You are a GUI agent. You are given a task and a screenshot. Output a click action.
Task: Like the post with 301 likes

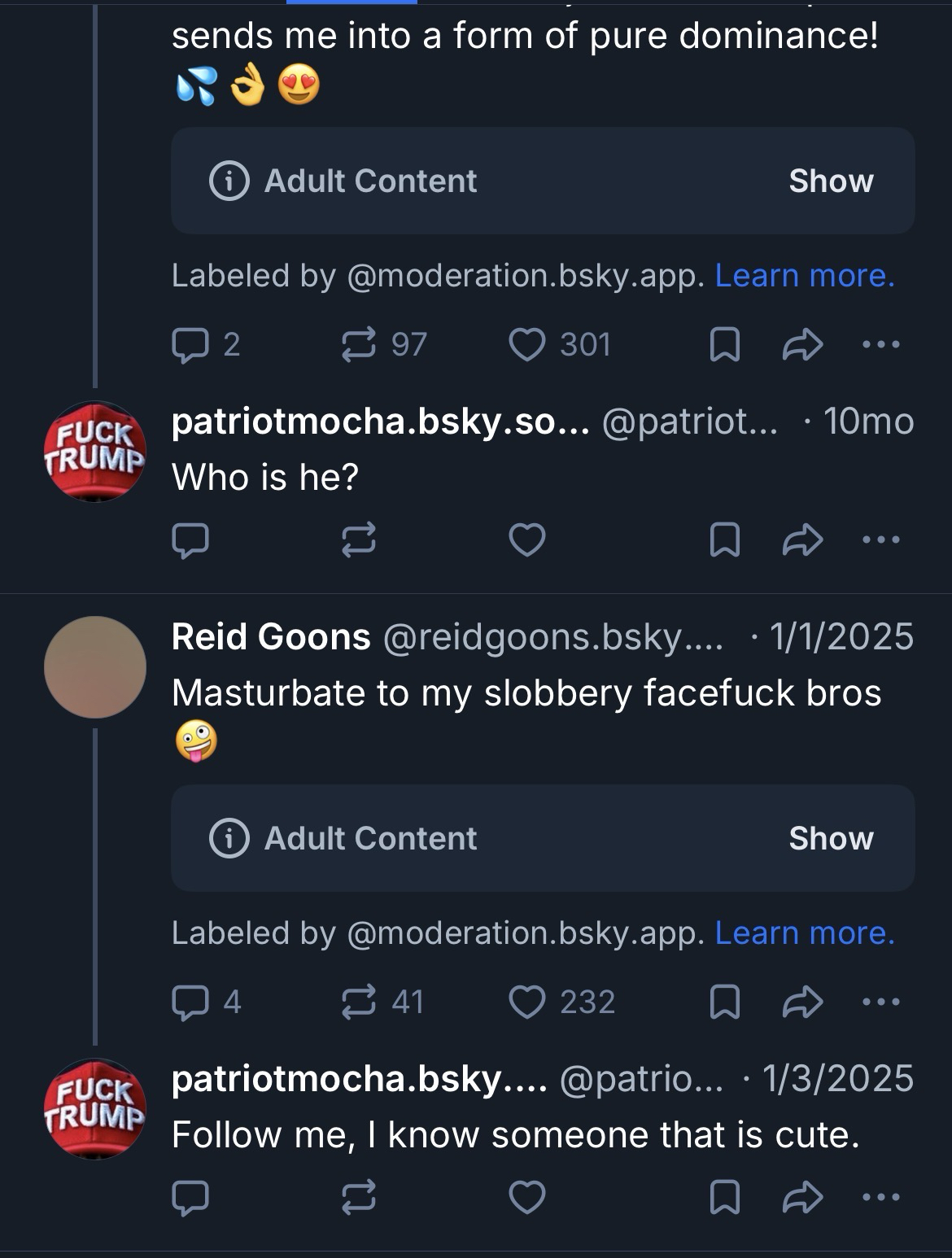[x=526, y=344]
